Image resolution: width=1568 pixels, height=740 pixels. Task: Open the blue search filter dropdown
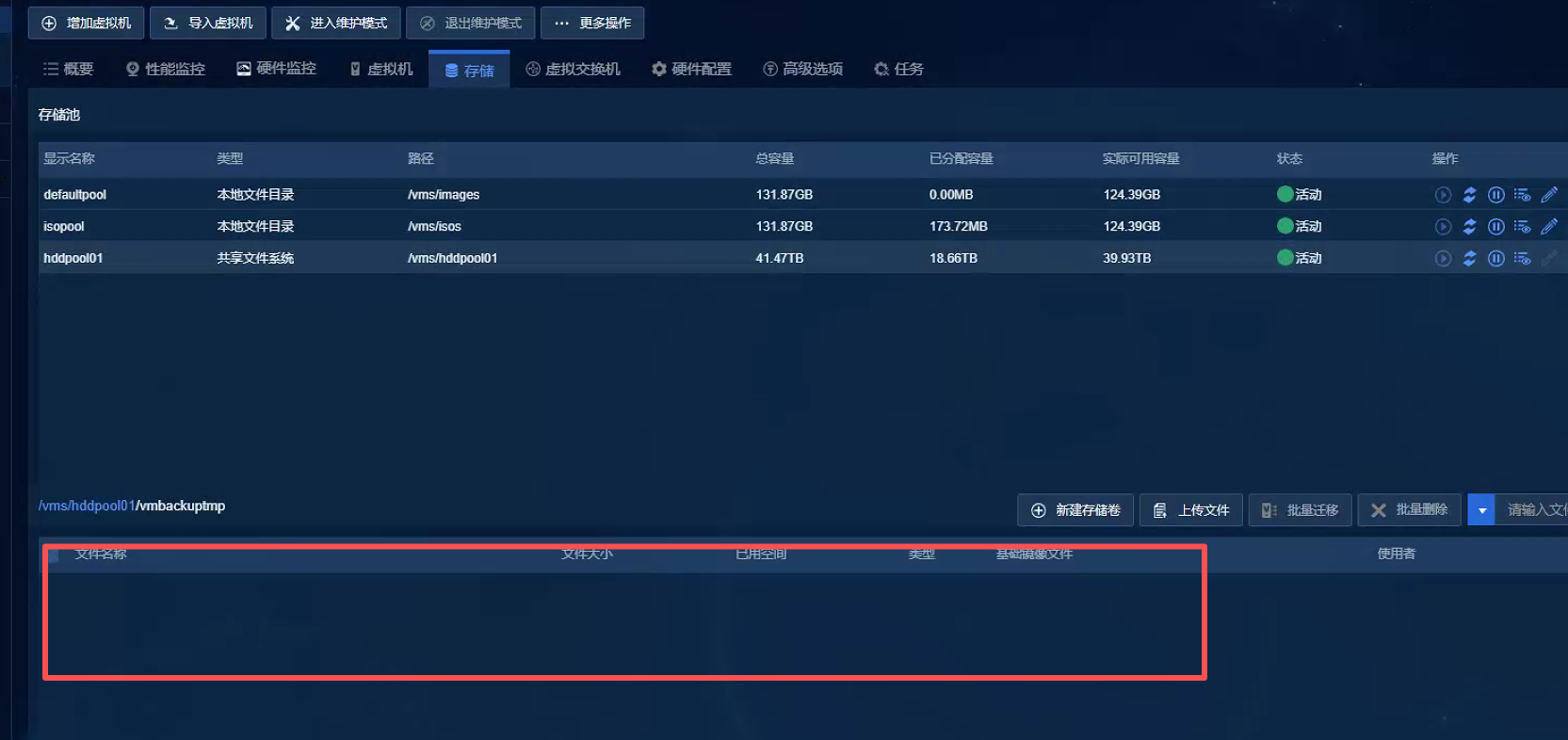click(x=1481, y=510)
